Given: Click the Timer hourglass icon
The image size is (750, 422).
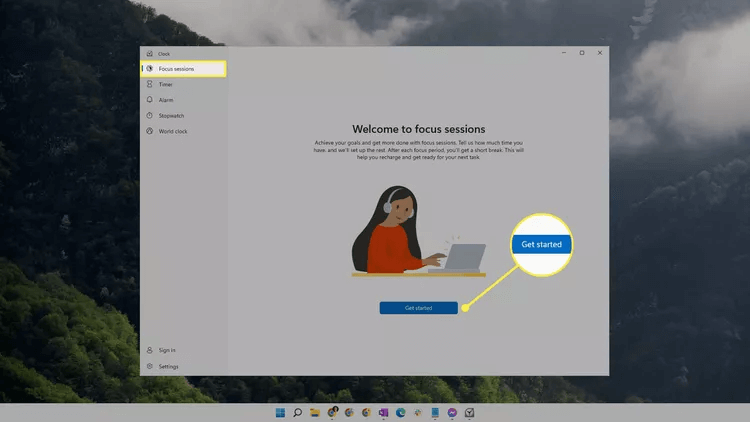Looking at the screenshot, I should pos(150,84).
